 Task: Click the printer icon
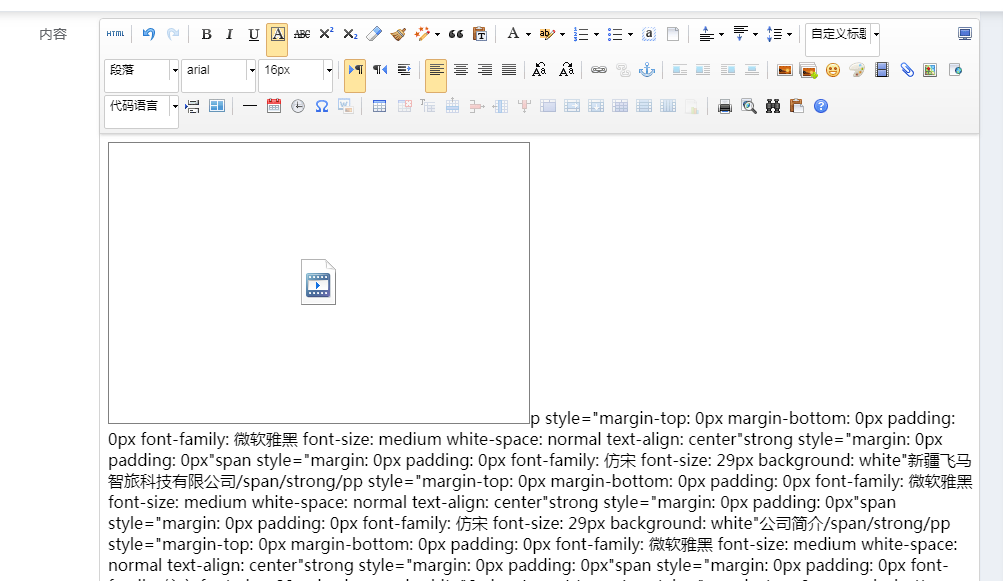(x=725, y=106)
